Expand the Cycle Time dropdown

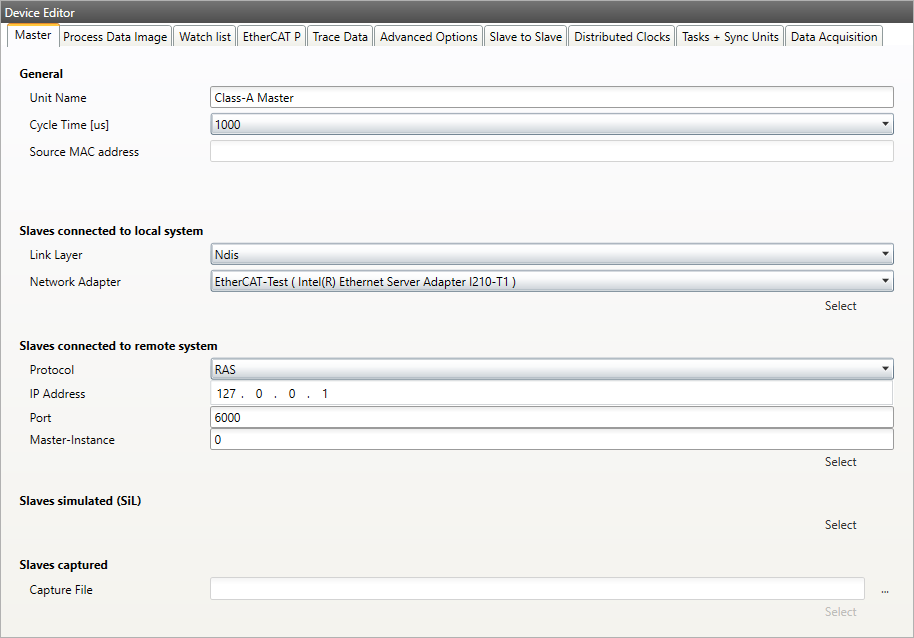coord(551,125)
